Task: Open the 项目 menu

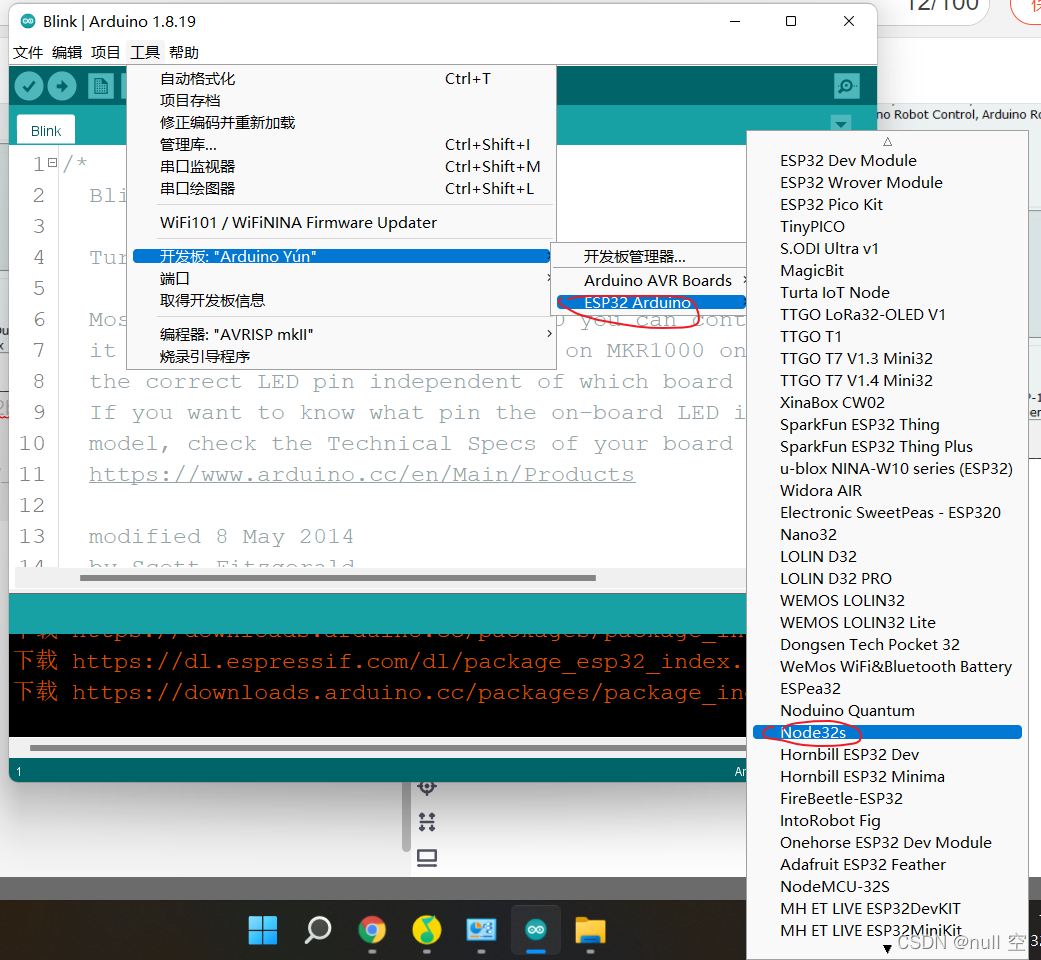Action: click(106, 52)
